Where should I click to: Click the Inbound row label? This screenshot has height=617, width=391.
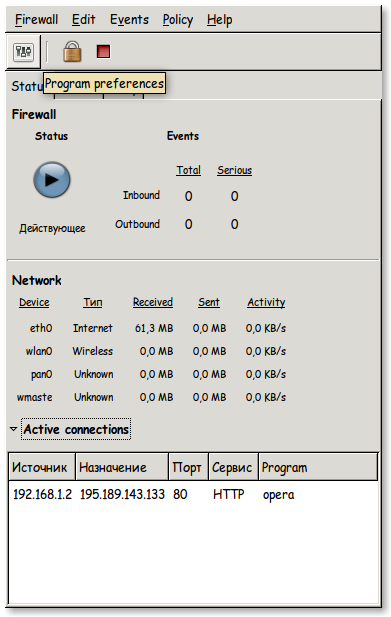[x=141, y=195]
